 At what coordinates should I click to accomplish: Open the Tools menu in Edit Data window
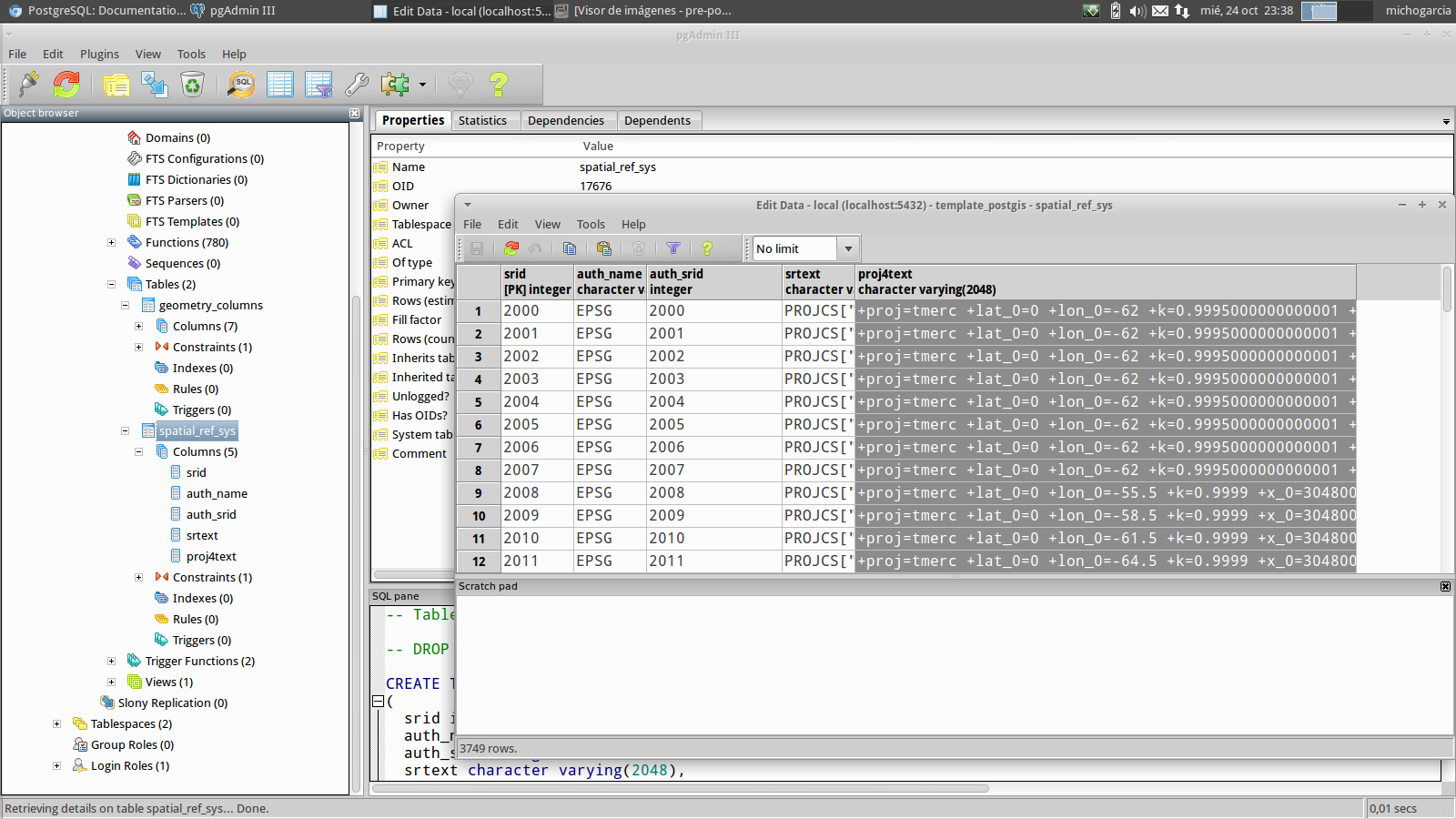pos(591,224)
